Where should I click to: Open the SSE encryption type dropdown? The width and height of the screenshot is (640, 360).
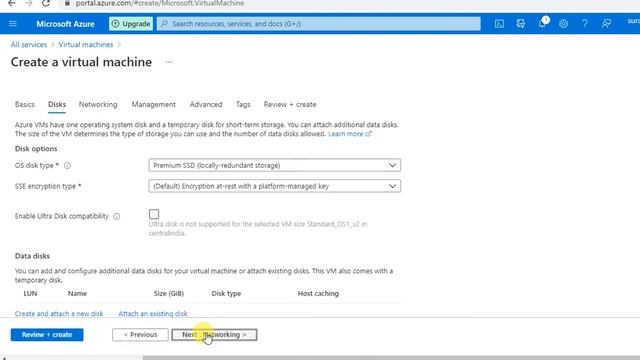click(x=275, y=186)
